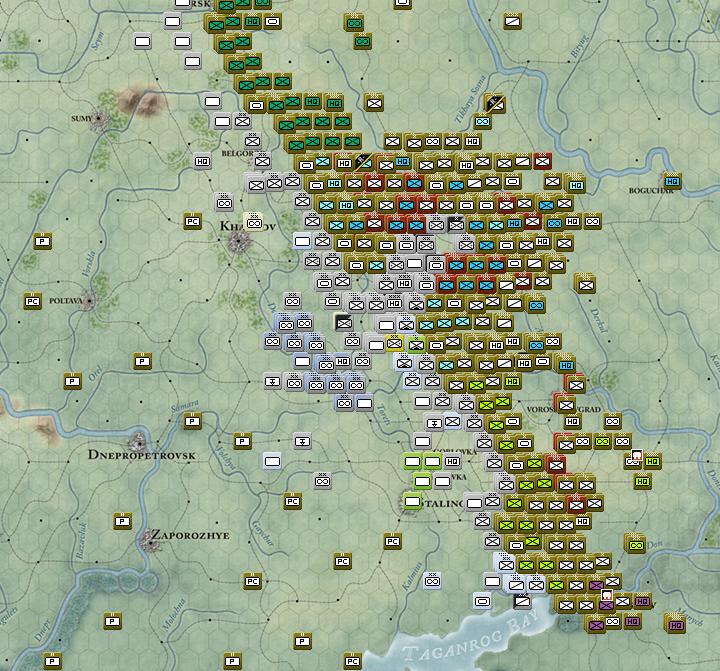720x671 pixels.
Task: Click the PC counter west of Poltava
Action: tap(32, 301)
